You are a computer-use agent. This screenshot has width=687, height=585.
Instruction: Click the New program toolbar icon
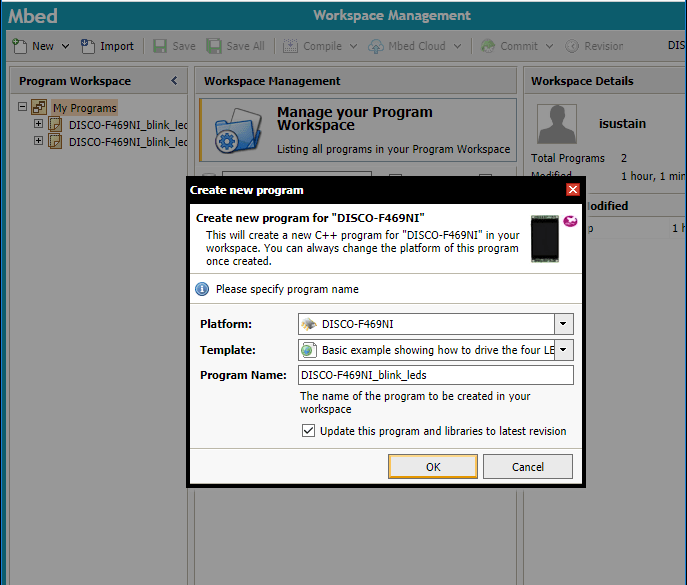19,46
